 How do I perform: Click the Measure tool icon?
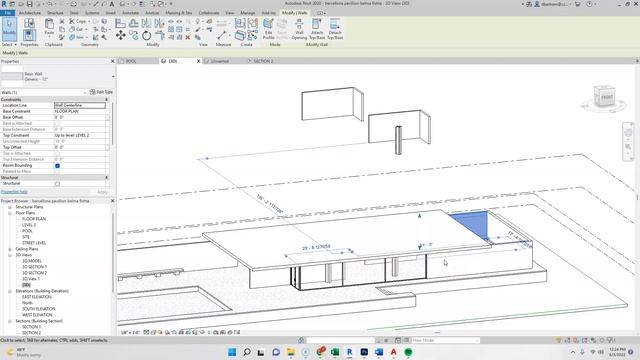(x=222, y=35)
